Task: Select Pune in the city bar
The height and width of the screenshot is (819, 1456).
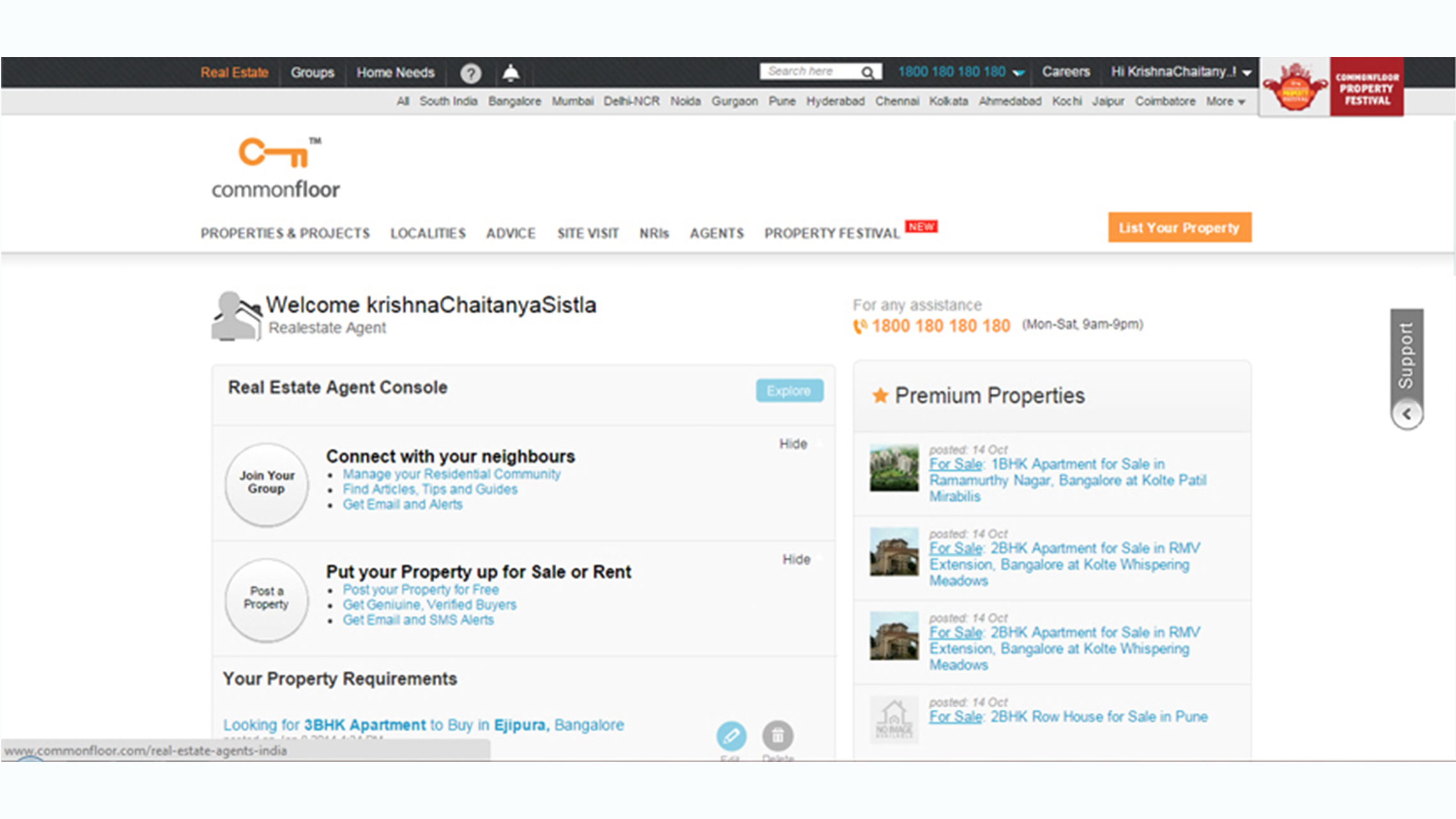Action: click(x=782, y=101)
